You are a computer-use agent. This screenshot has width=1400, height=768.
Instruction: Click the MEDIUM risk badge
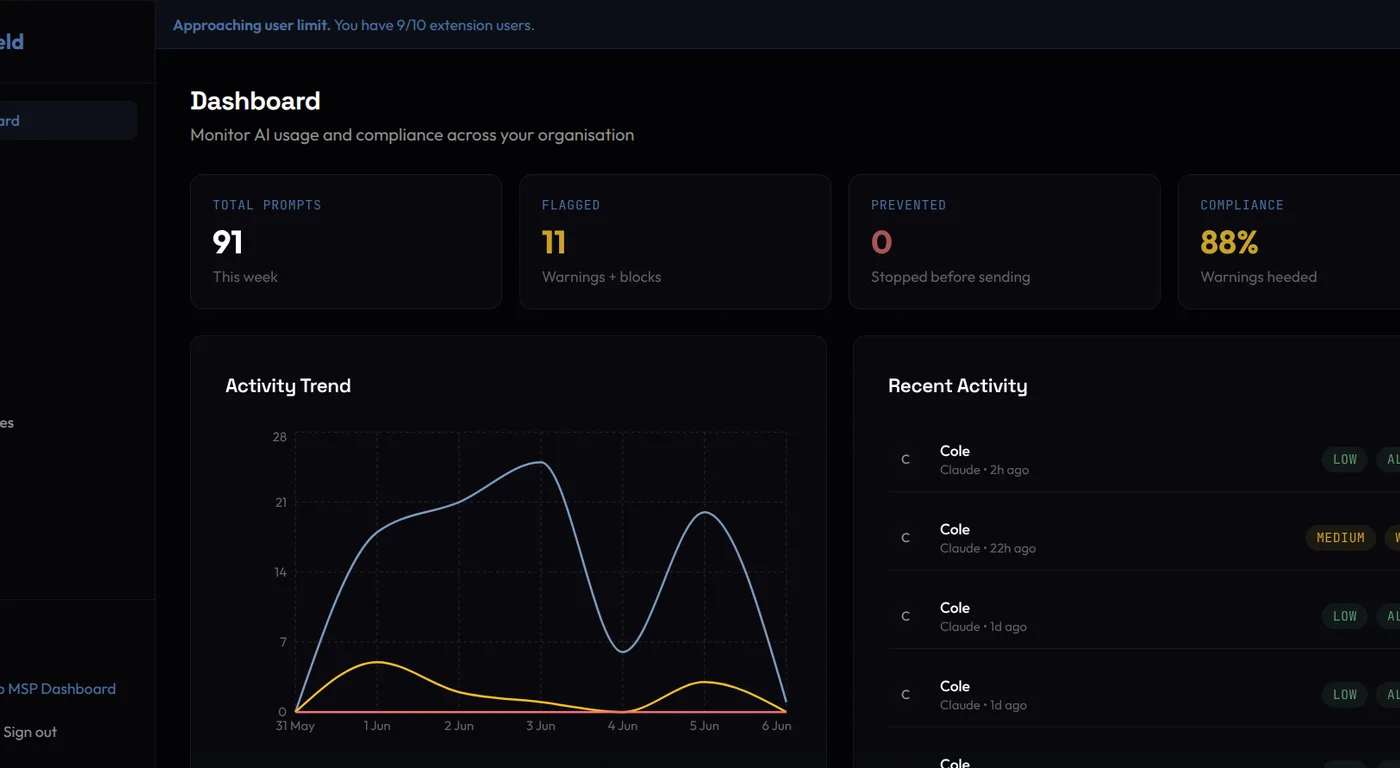tap(1341, 538)
